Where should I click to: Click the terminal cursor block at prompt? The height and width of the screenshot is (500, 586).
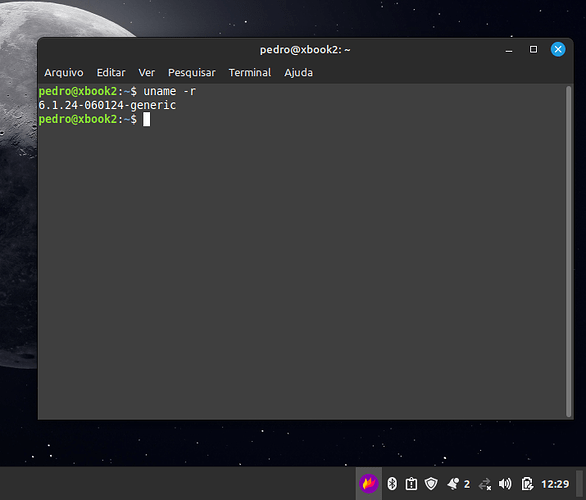[x=146, y=119]
